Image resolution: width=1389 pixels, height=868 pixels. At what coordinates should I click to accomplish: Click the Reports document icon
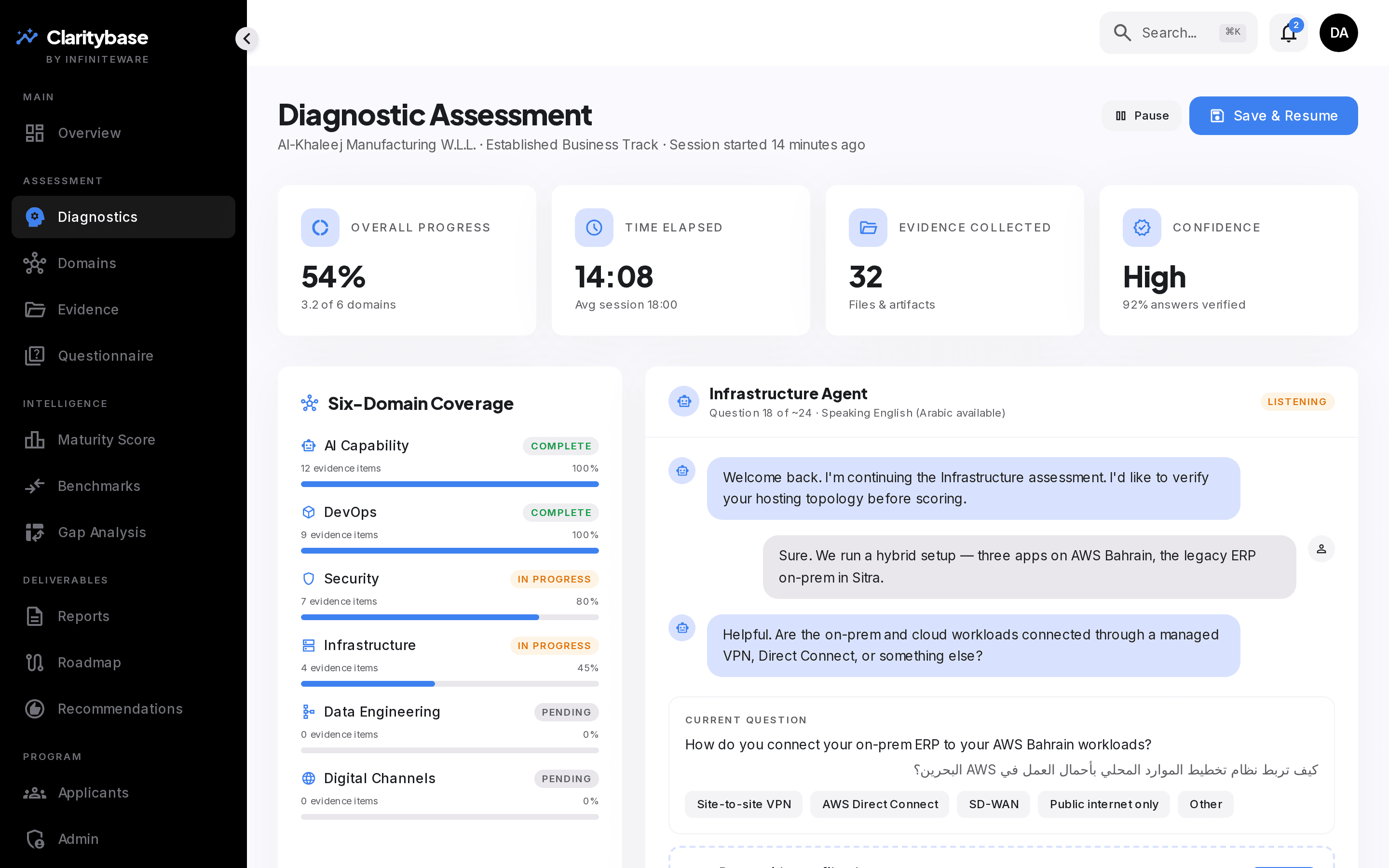34,617
